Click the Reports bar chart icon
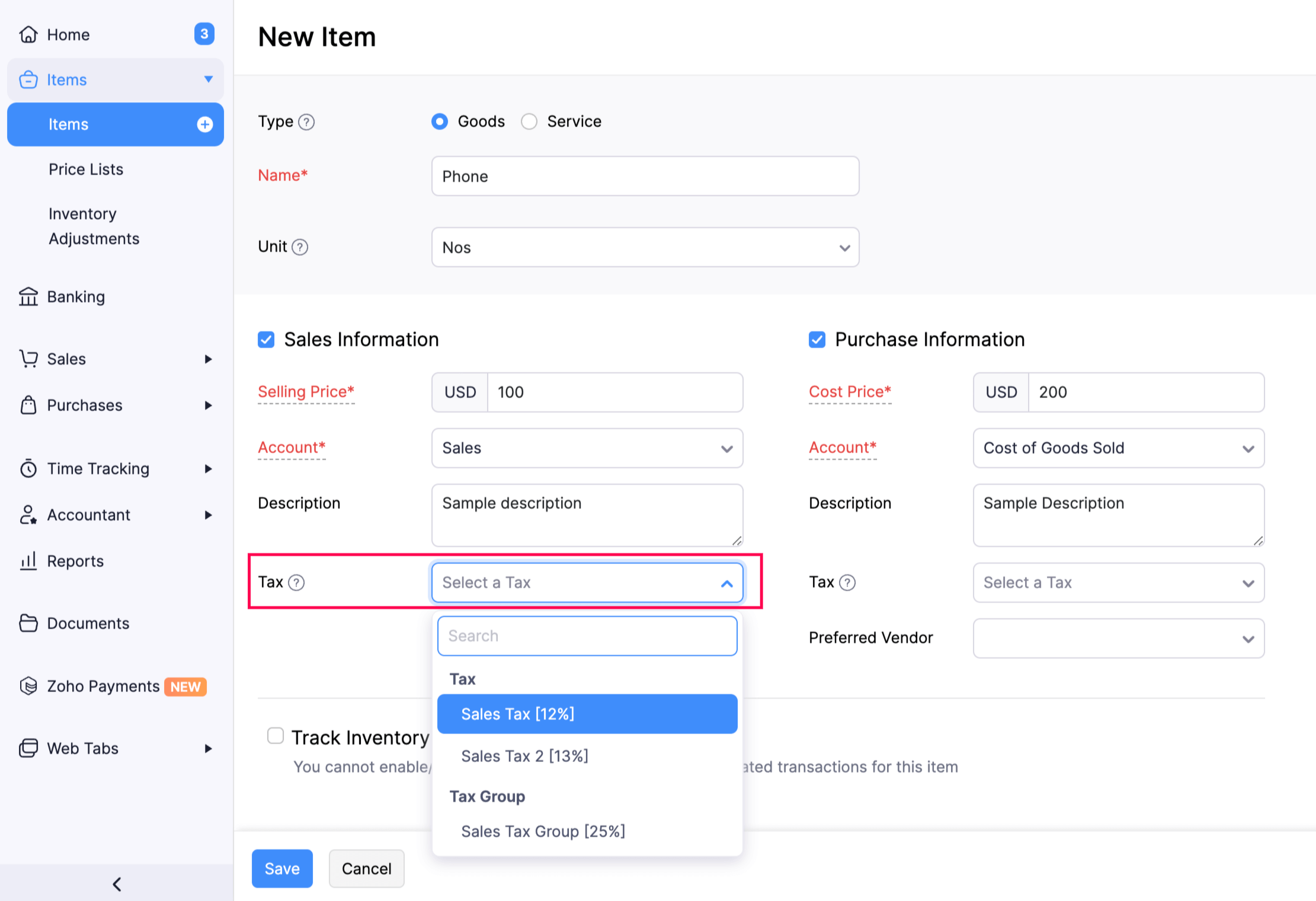This screenshot has height=901, width=1316. click(x=28, y=561)
